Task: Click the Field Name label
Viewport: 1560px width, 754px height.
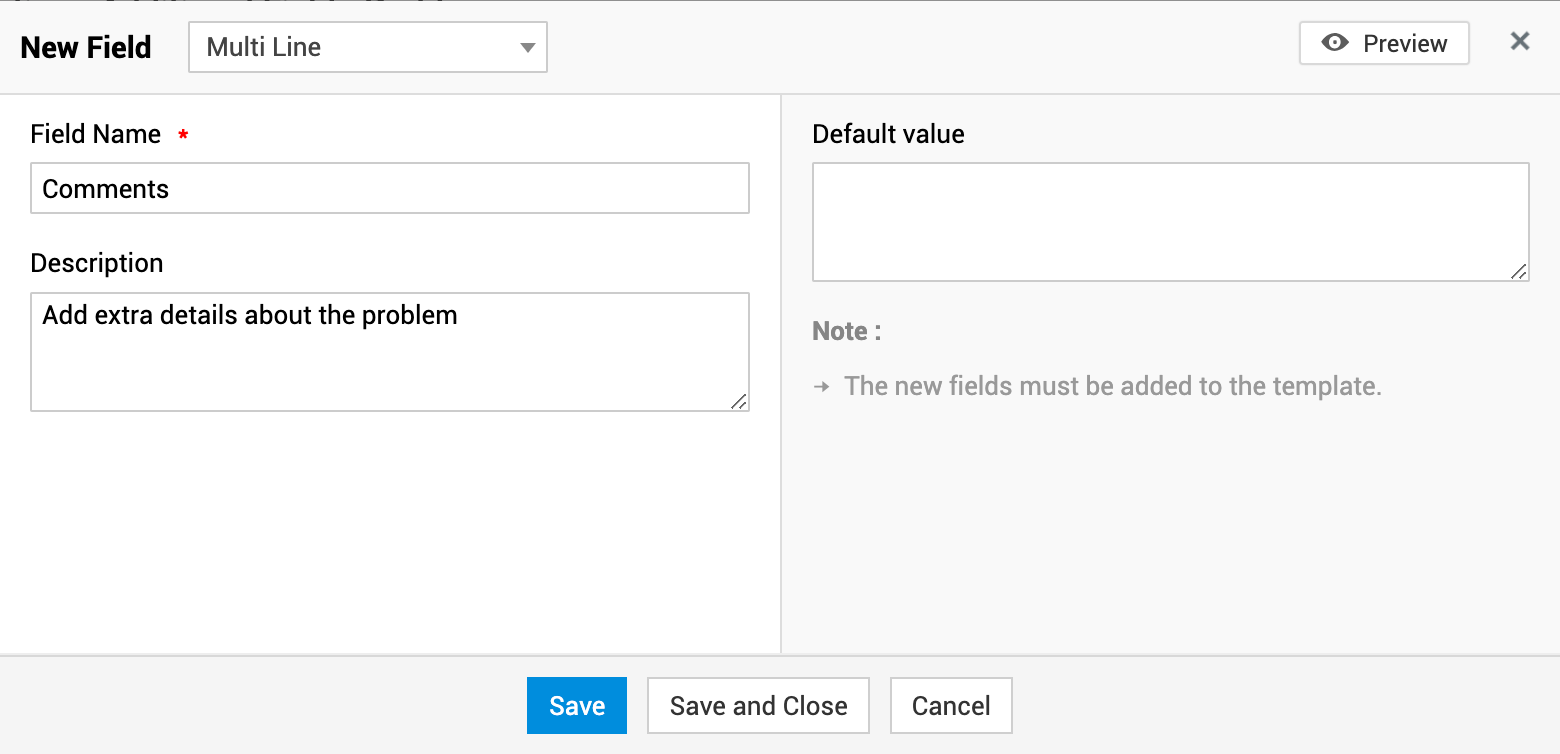Action: 96,135
